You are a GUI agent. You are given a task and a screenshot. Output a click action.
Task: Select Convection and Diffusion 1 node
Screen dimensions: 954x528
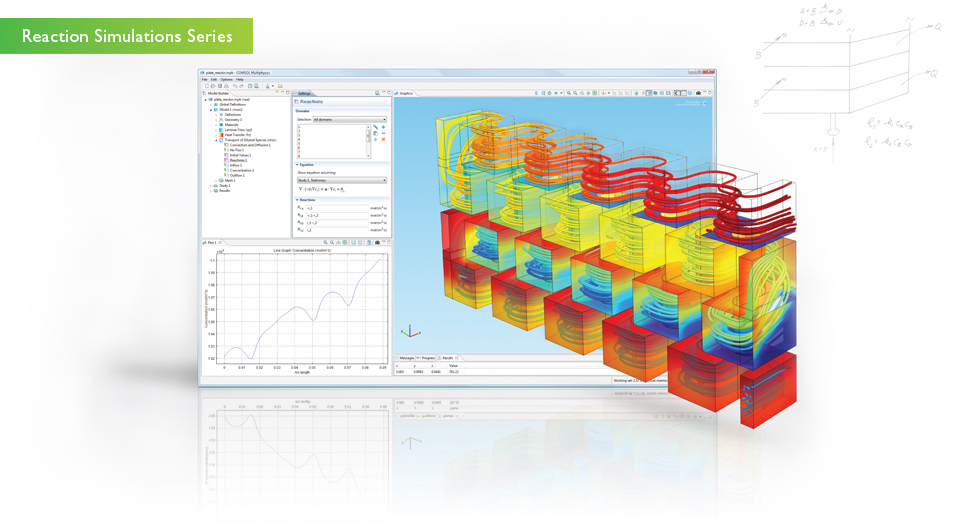click(x=250, y=145)
